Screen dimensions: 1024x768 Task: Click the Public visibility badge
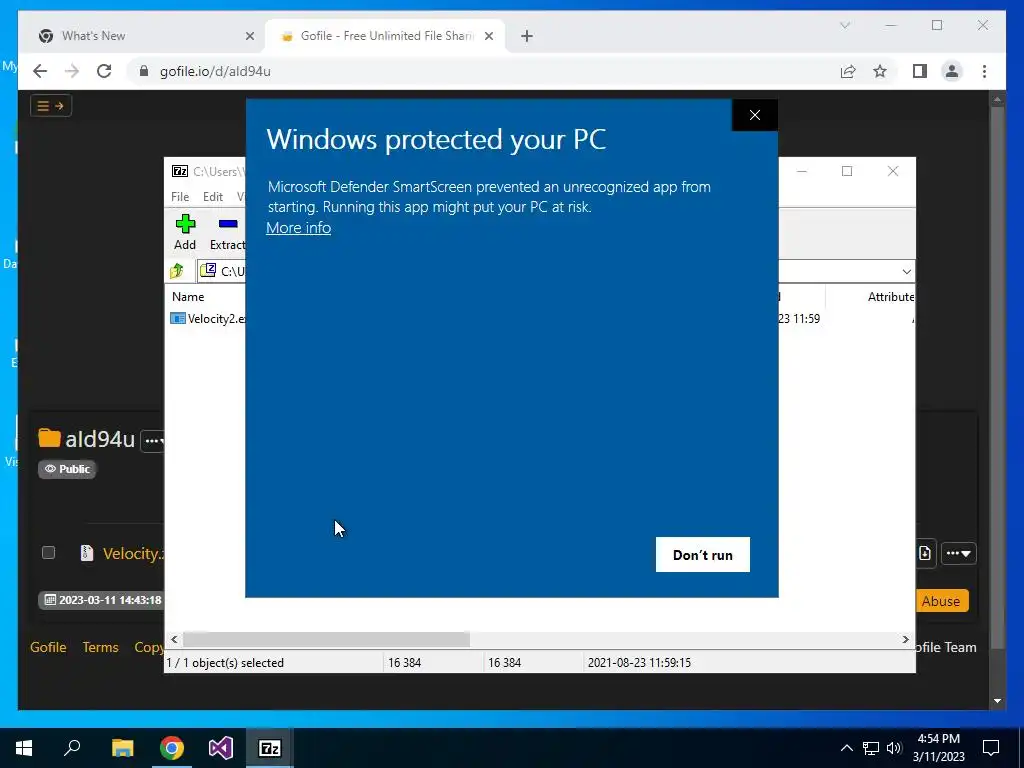coord(67,469)
